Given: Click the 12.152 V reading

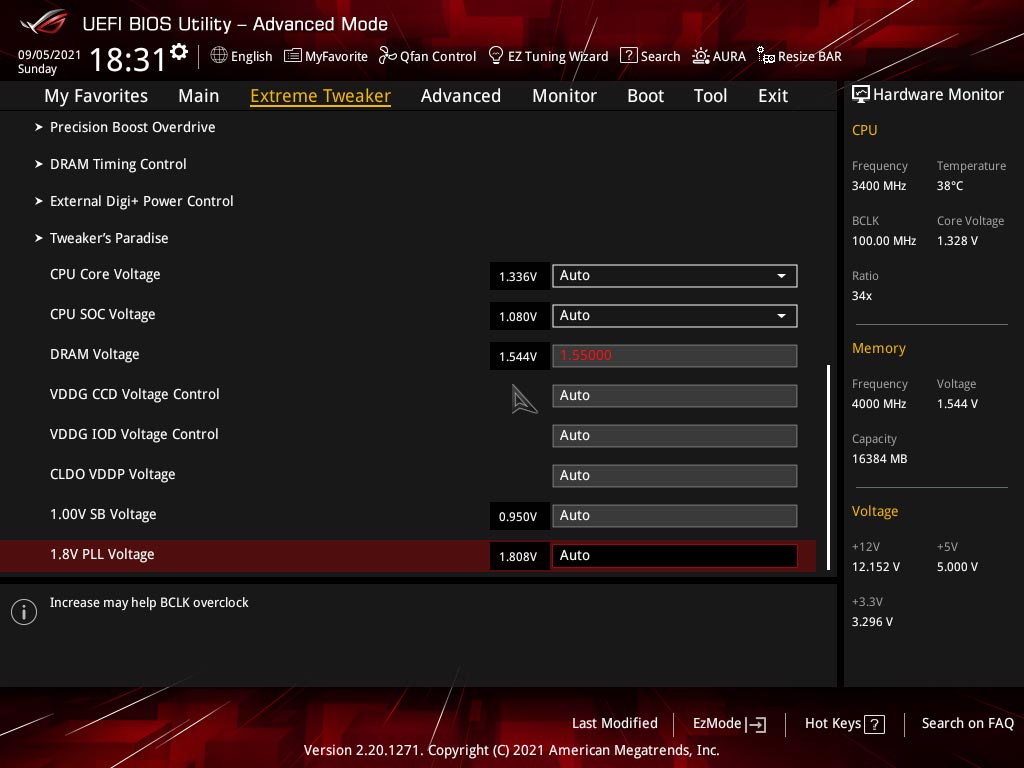Looking at the screenshot, I should click(x=875, y=566).
